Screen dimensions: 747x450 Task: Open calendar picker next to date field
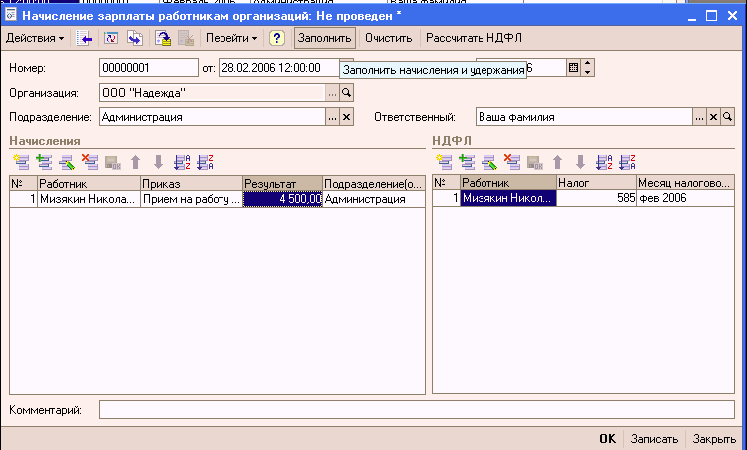pyautogui.click(x=573, y=68)
